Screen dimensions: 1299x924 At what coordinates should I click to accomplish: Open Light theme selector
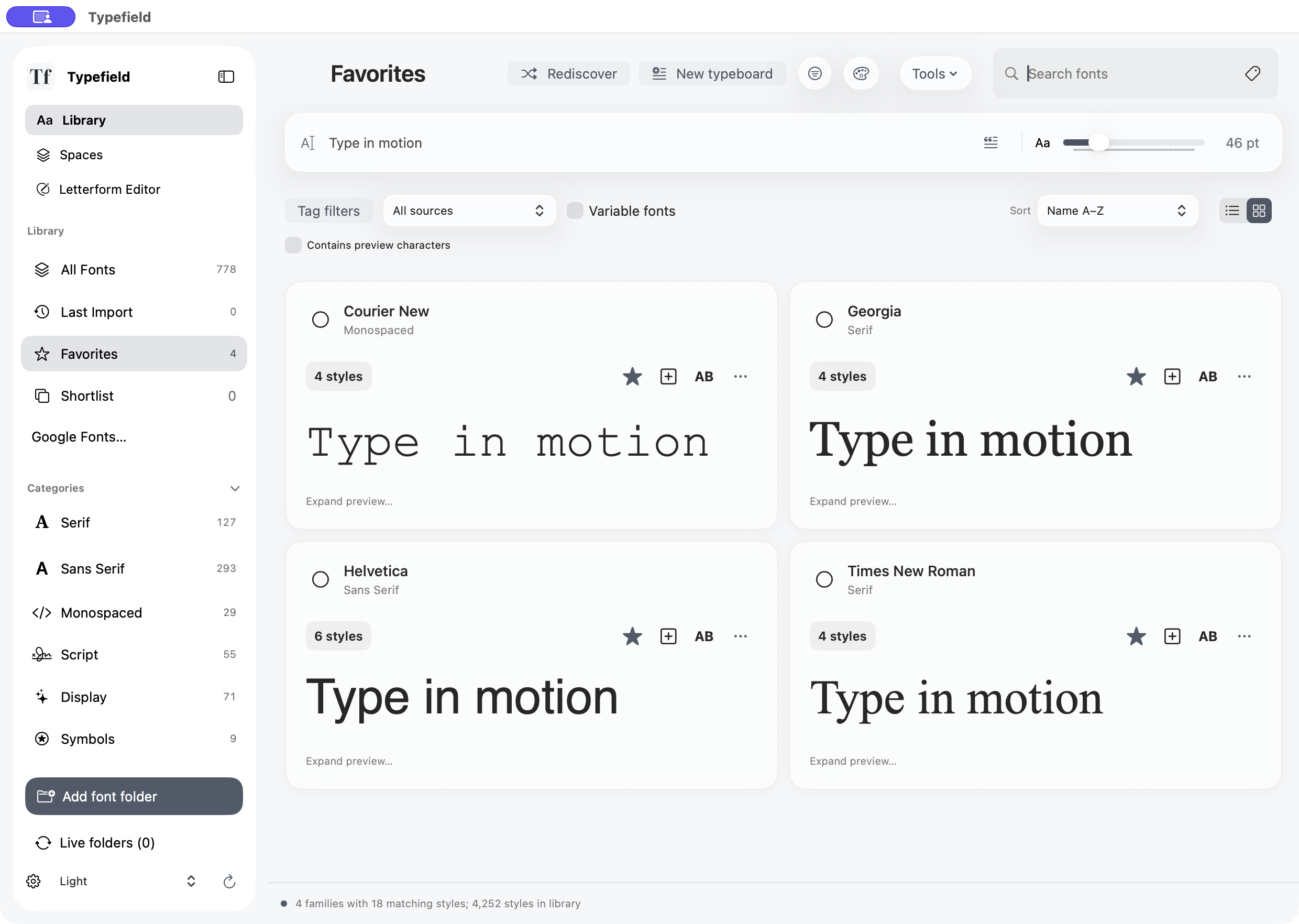coord(128,882)
